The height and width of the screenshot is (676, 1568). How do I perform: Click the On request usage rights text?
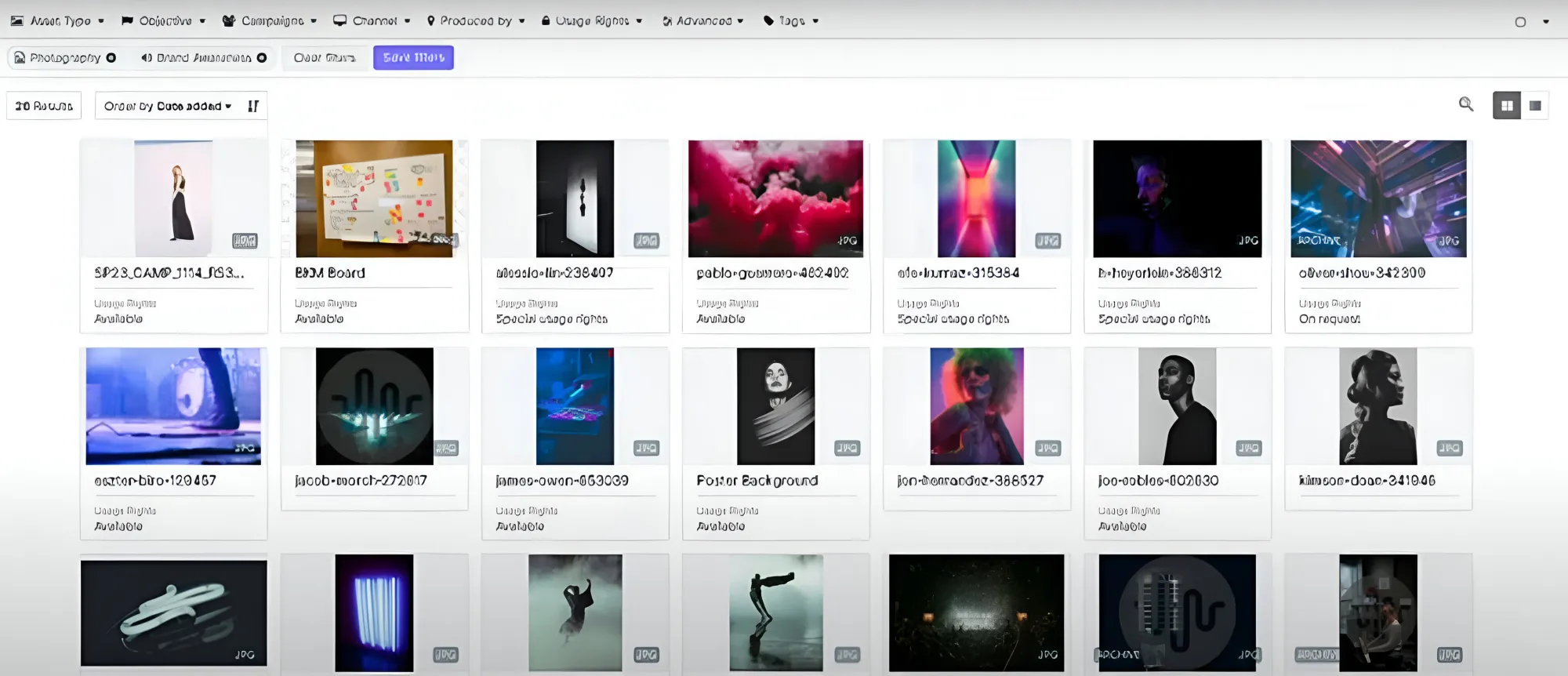tap(1329, 319)
